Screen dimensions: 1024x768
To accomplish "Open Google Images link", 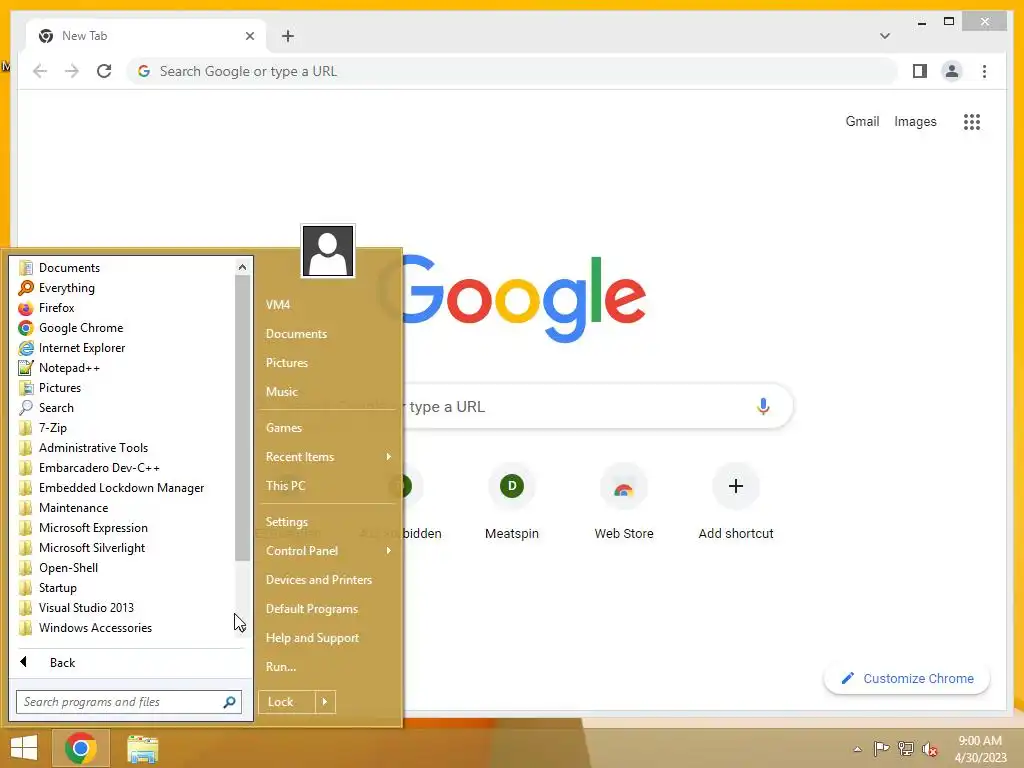I will 915,121.
